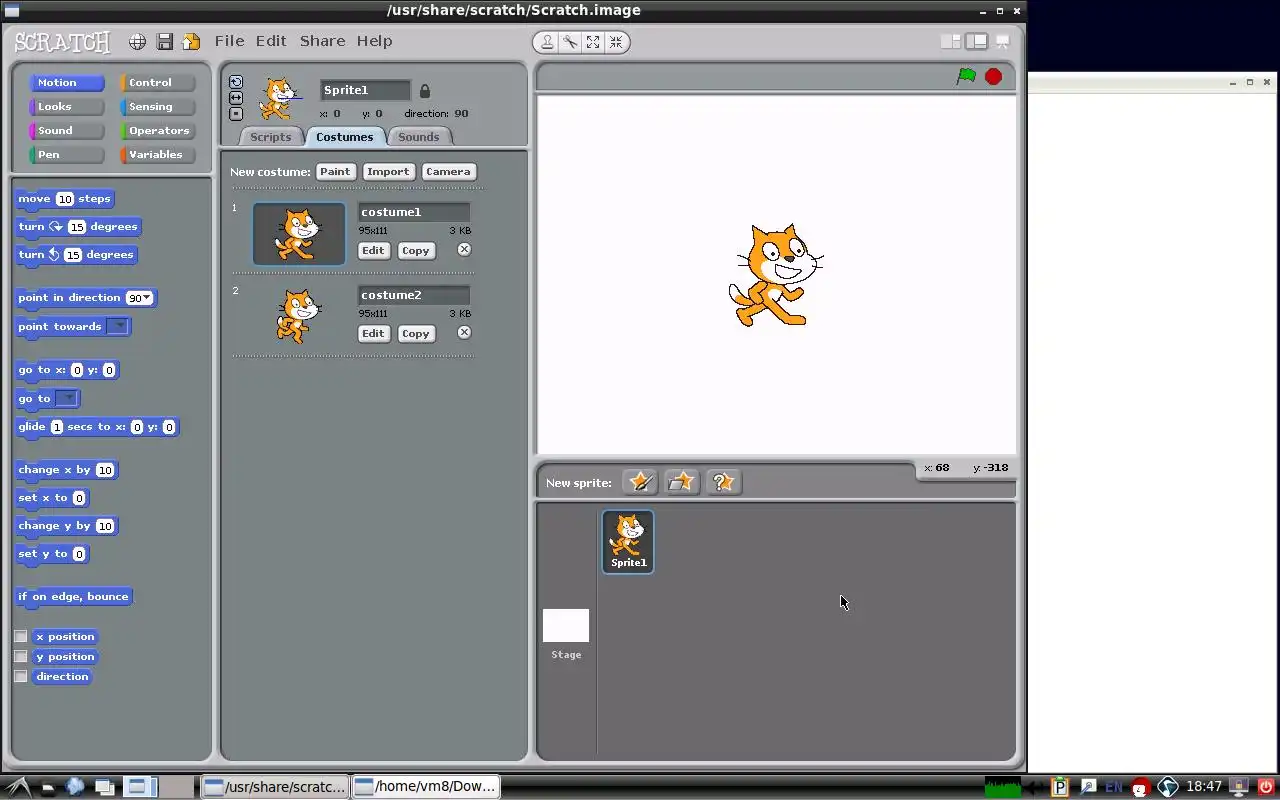Viewport: 1280px width, 800px height.
Task: Set rotation style to can rotate
Action: pyautogui.click(x=236, y=82)
